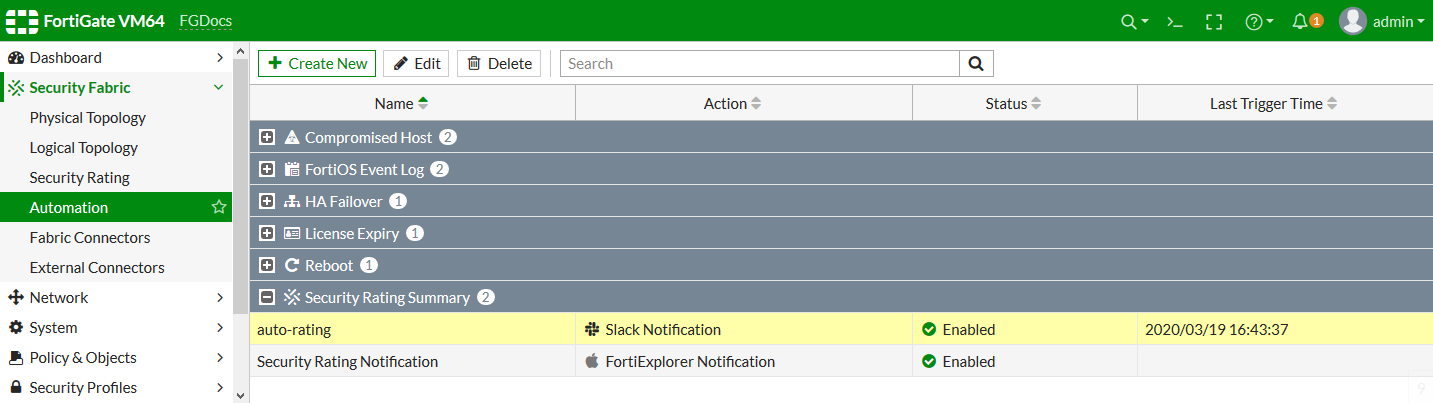Click the Policy & Objects icon
The width and height of the screenshot is (1433, 403).
pyautogui.click(x=16, y=358)
